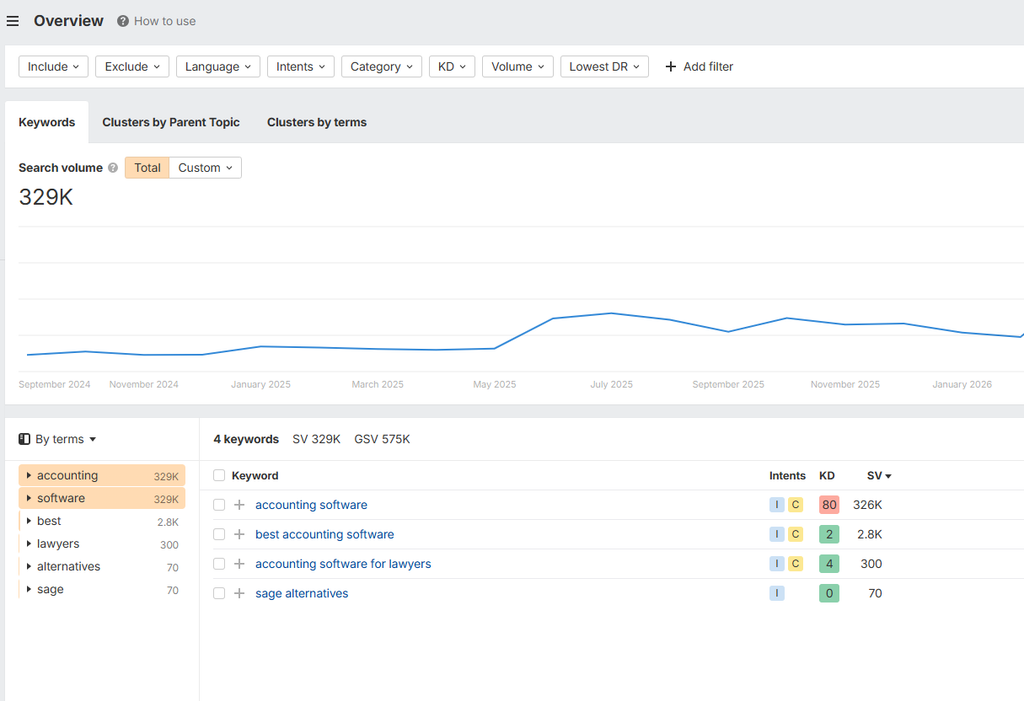
Task: Open the sage alternatives keyword link
Action: (302, 593)
